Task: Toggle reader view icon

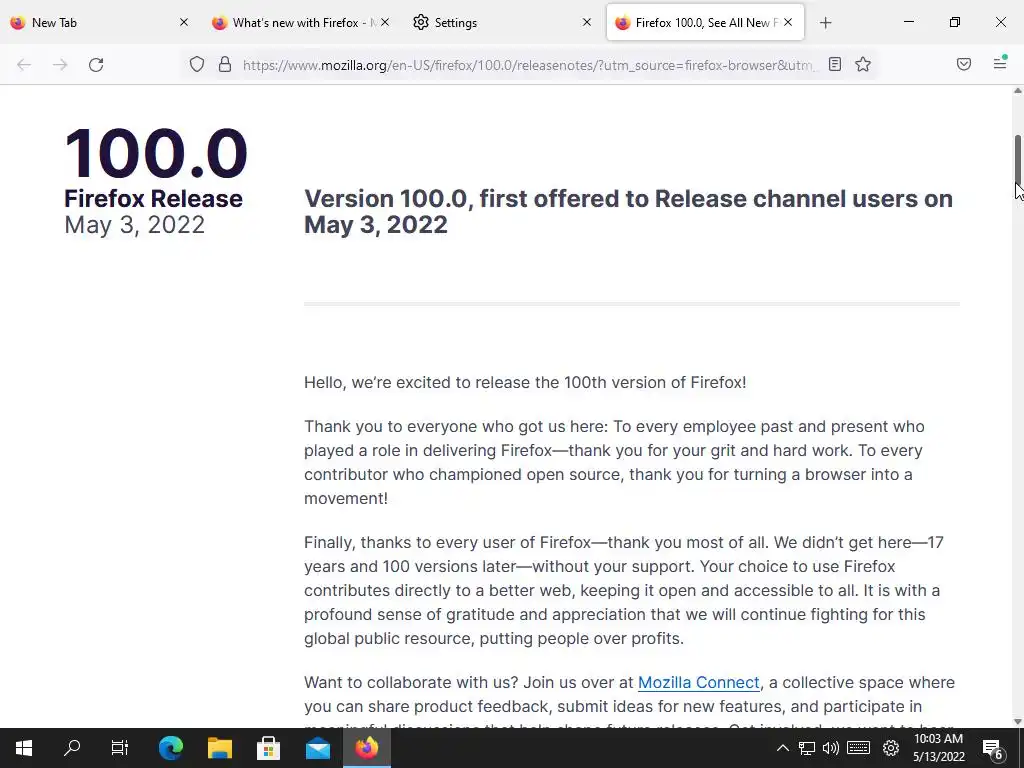Action: (835, 64)
